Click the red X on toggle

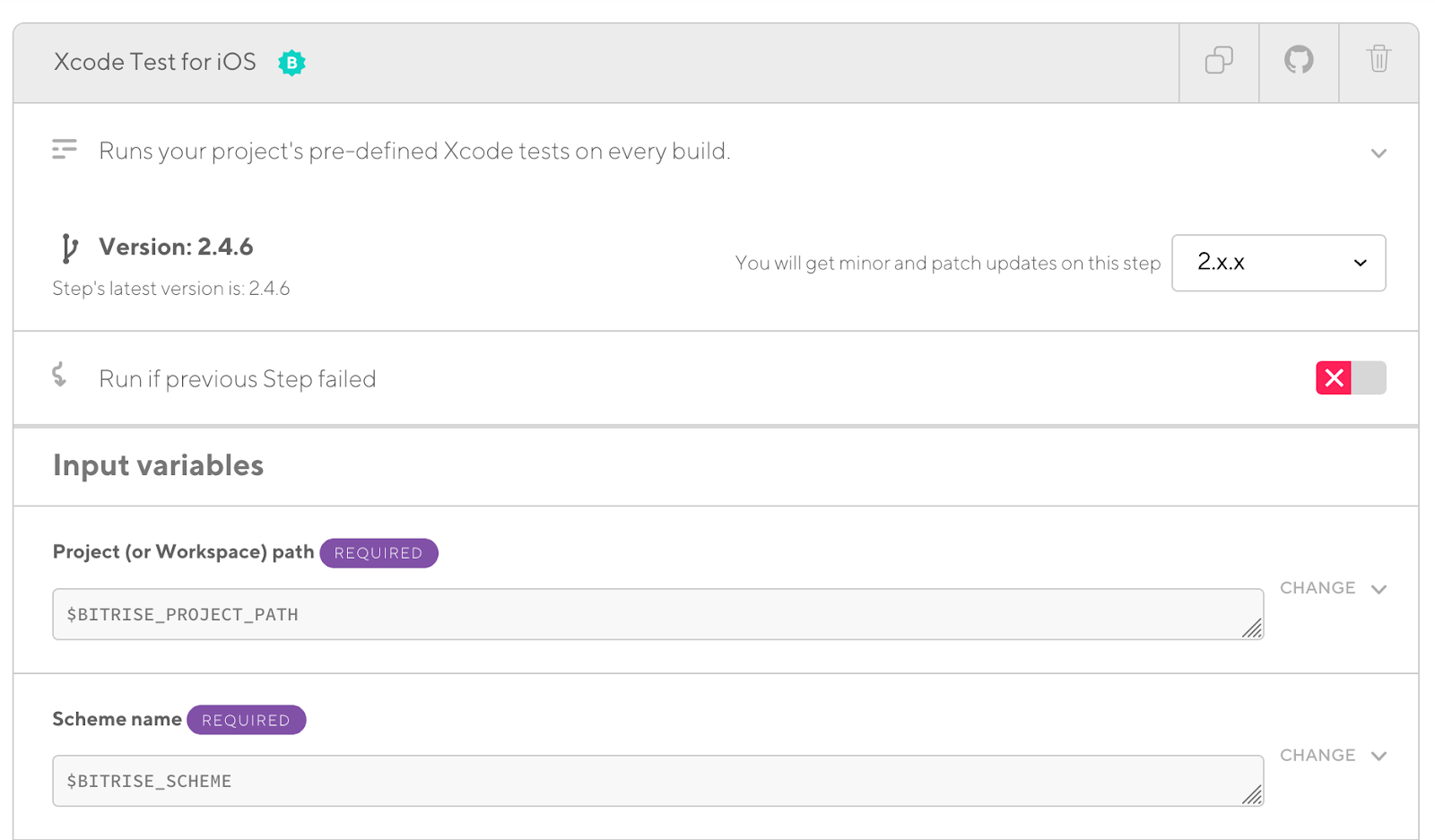click(1333, 378)
